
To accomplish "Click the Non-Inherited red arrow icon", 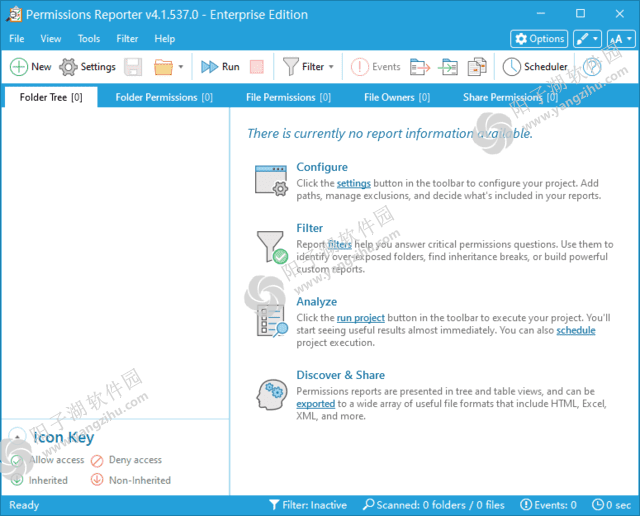I will pos(97,480).
